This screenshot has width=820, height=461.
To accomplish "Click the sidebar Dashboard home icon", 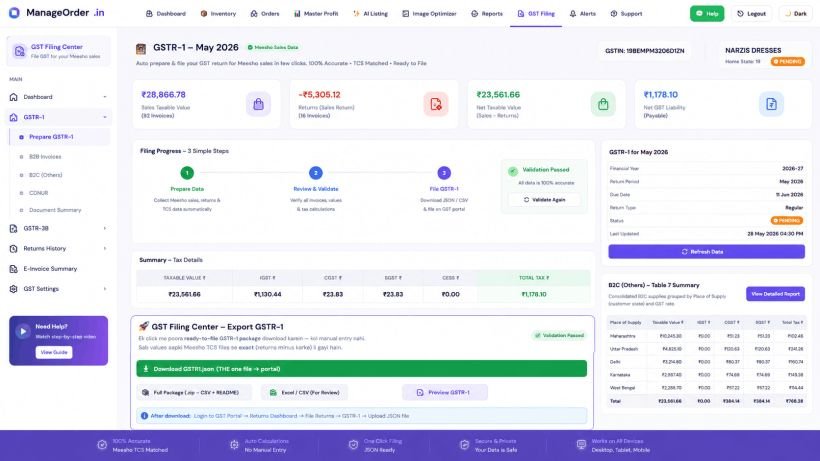I will click(x=14, y=97).
